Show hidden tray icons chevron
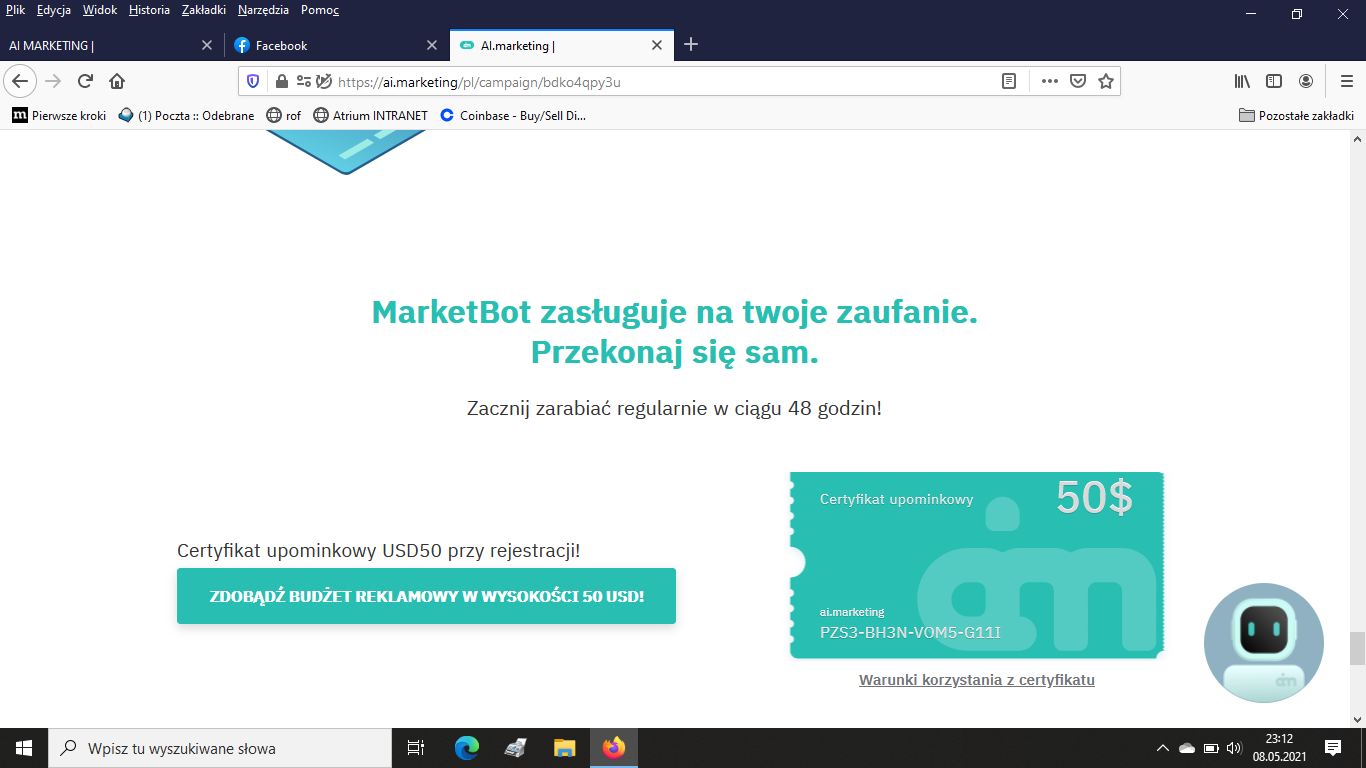 pyautogui.click(x=1162, y=748)
